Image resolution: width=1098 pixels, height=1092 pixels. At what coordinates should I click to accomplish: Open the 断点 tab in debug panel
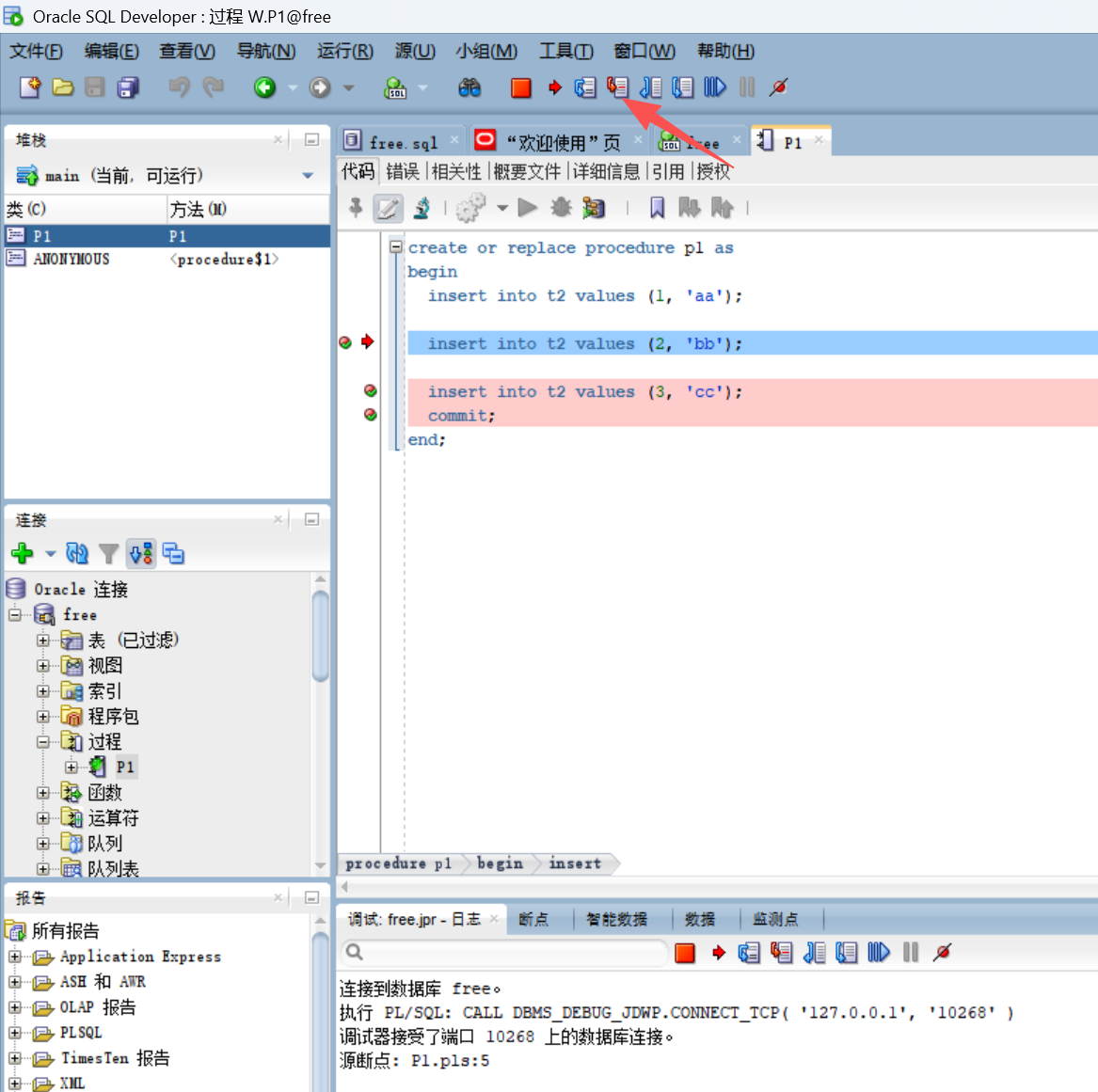pos(533,919)
